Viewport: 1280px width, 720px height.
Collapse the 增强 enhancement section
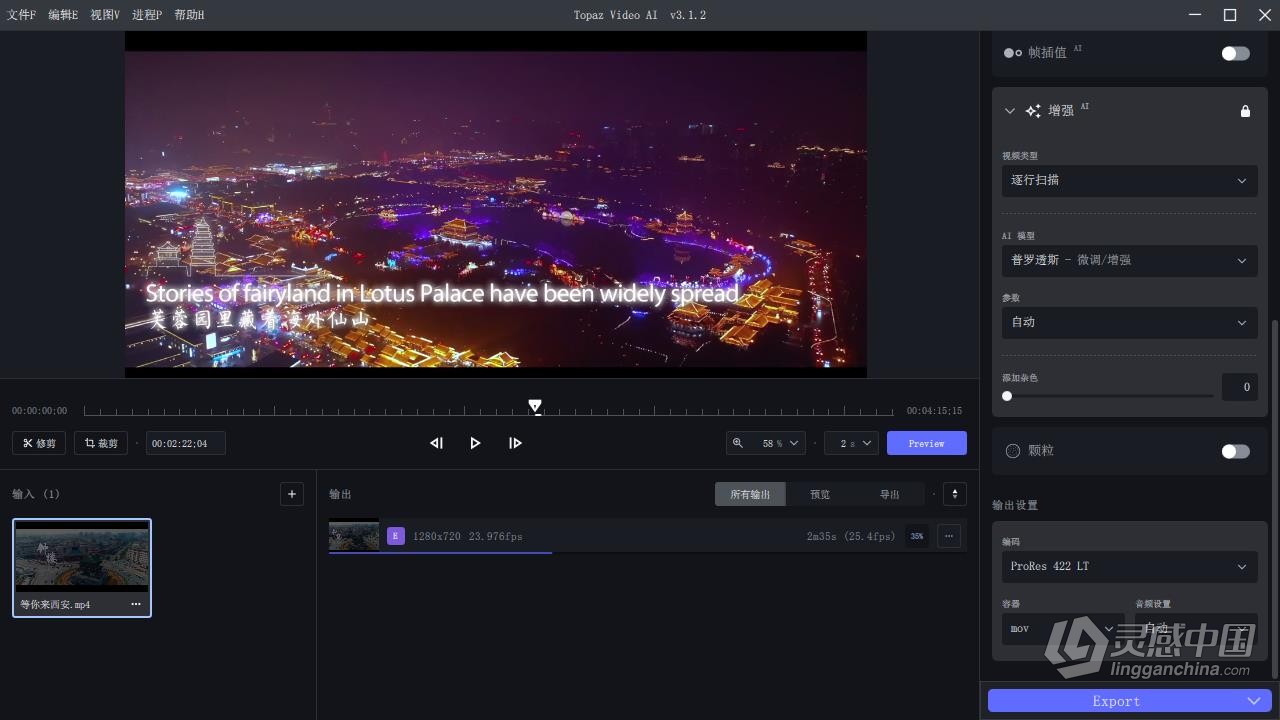tap(1009, 111)
